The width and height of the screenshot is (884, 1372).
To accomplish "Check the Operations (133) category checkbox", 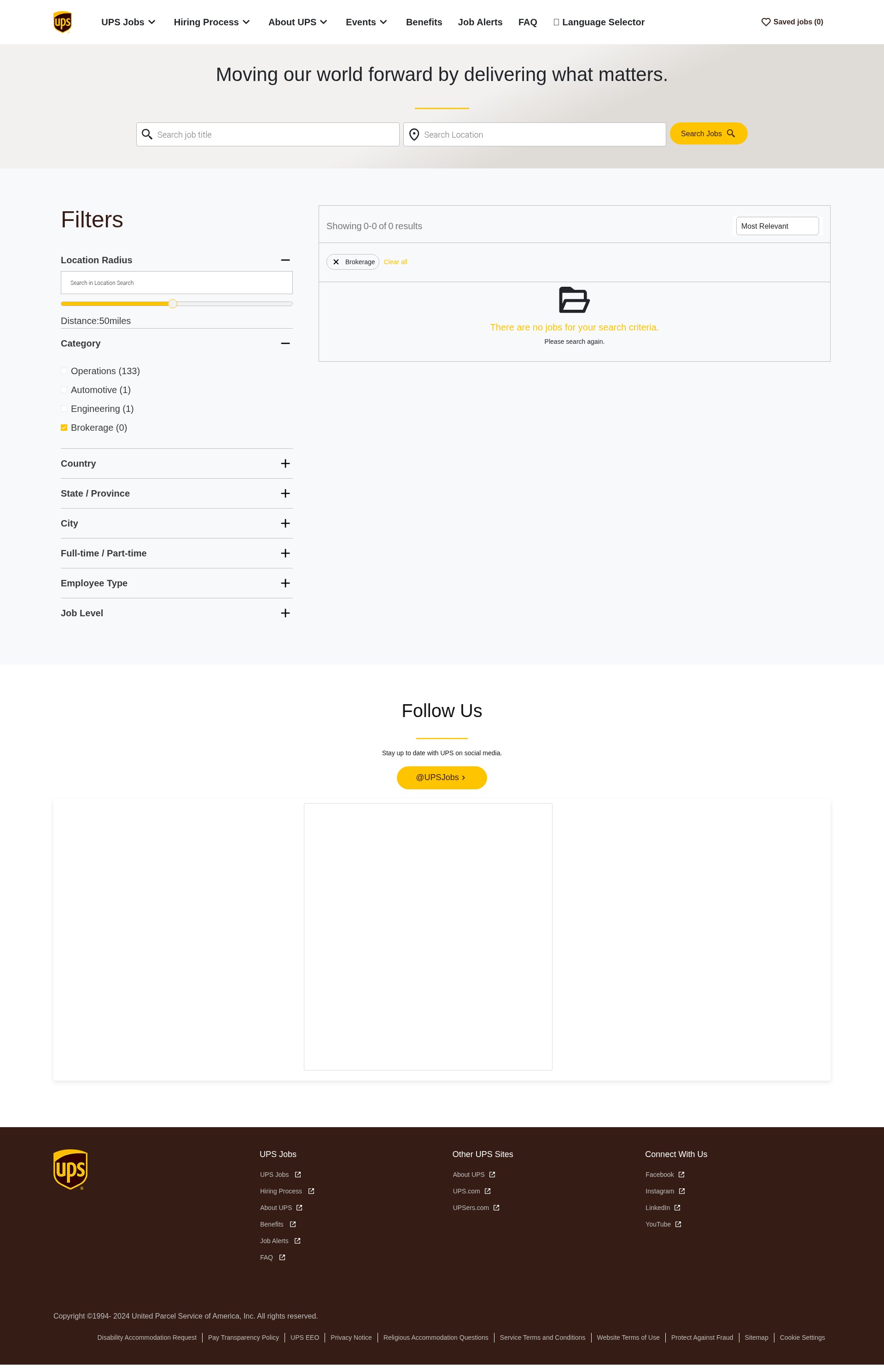I will [64, 371].
